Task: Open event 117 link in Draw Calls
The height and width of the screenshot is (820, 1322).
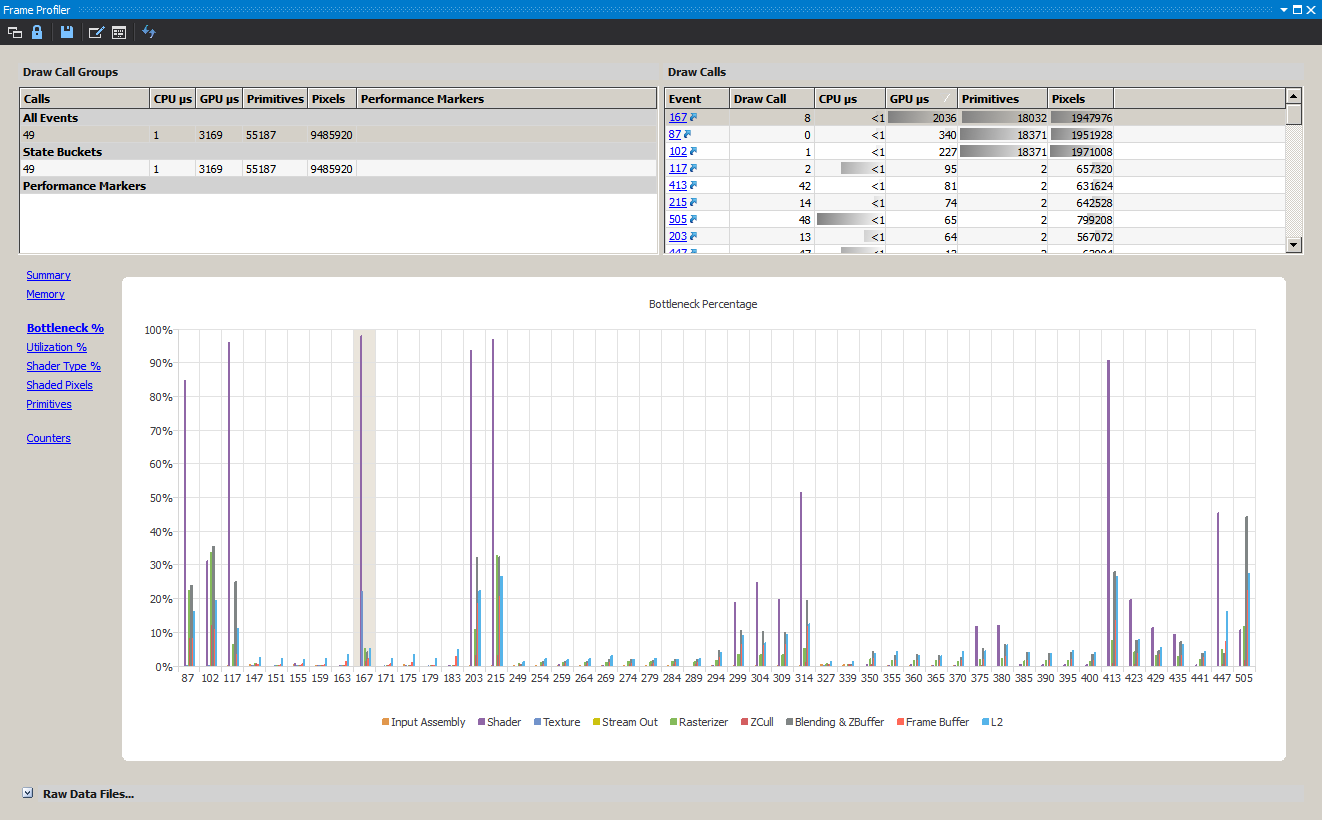Action: coord(678,168)
